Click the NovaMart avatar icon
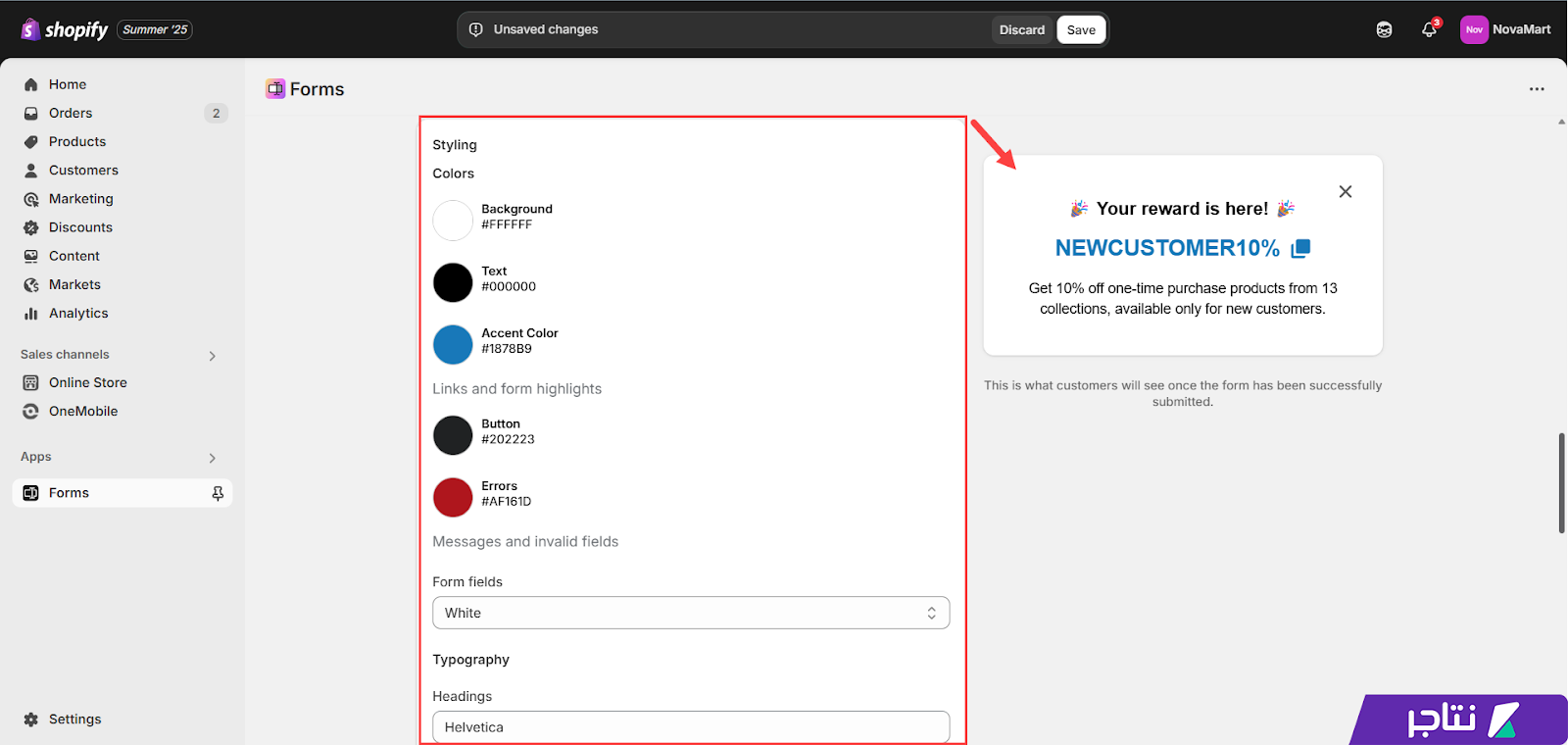1568x745 pixels. [x=1474, y=29]
